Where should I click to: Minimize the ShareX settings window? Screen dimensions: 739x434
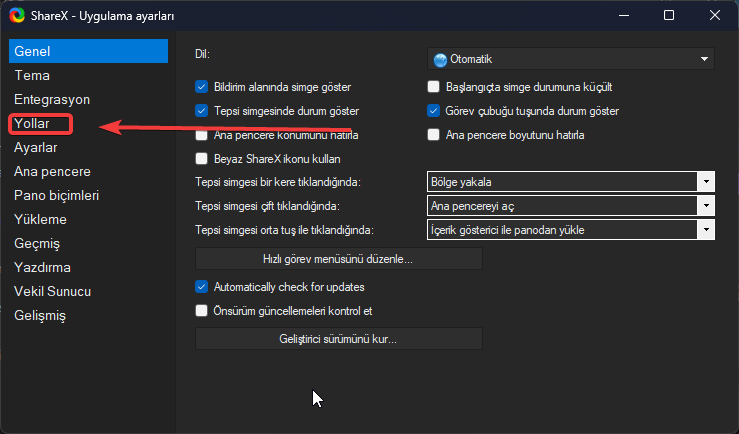[624, 16]
